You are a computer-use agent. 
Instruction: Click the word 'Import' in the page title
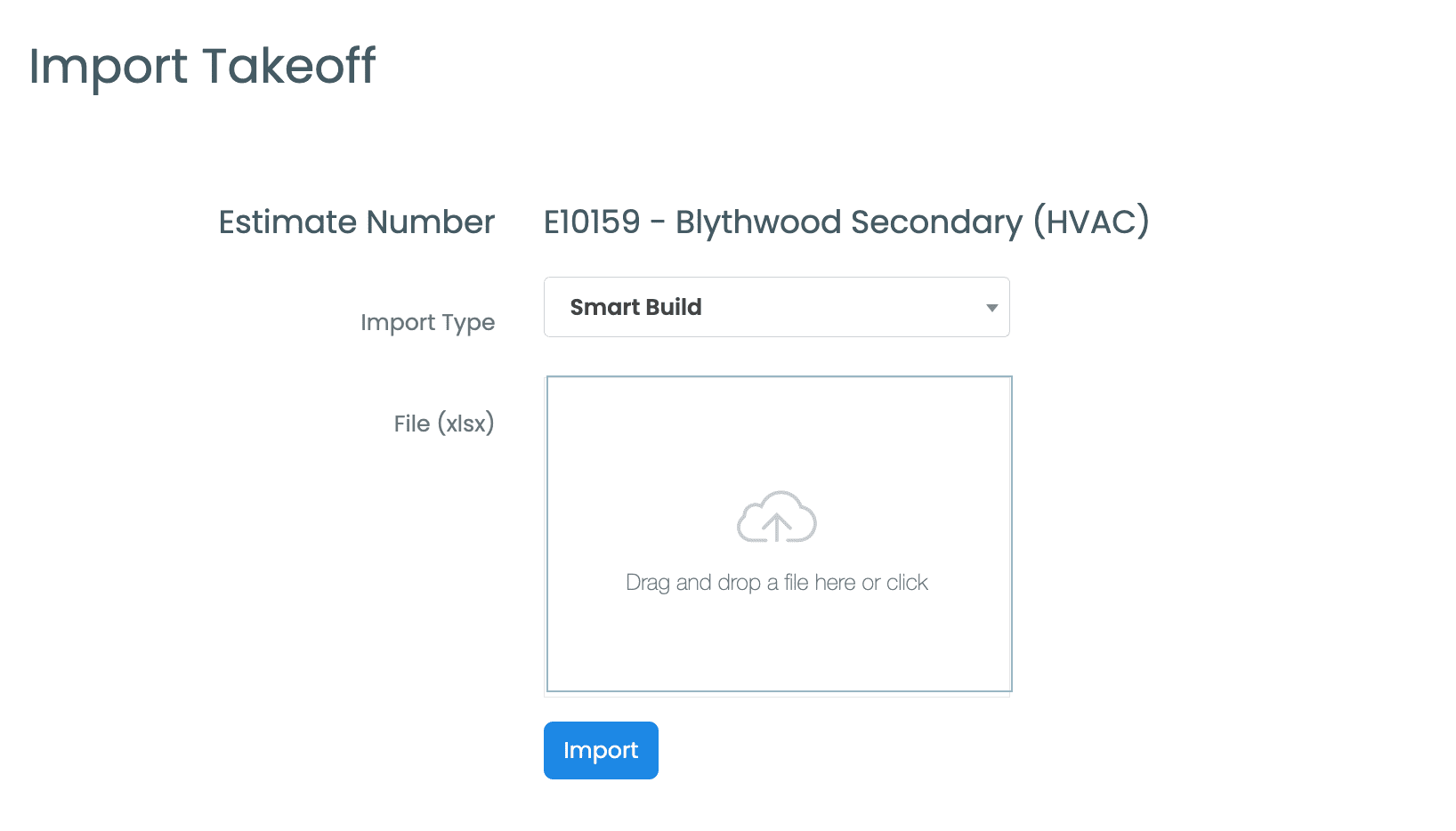109,66
